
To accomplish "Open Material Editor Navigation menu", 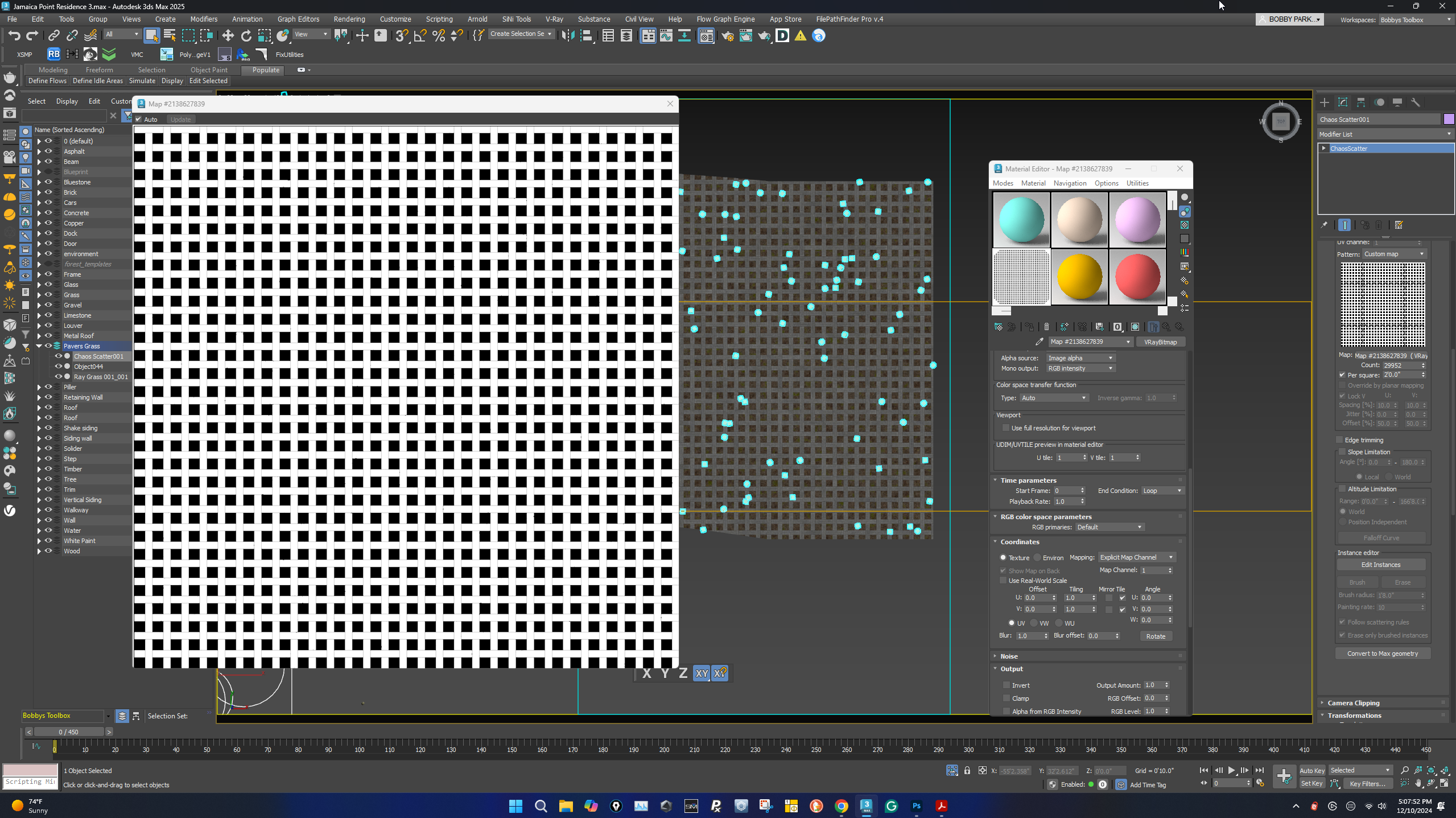I will [1070, 183].
